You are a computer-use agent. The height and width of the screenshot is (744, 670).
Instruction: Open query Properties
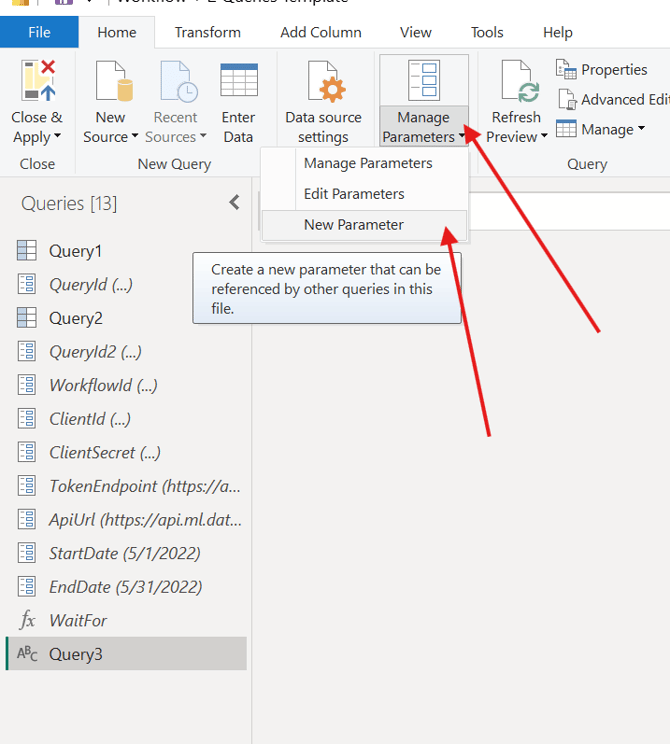[x=602, y=70]
